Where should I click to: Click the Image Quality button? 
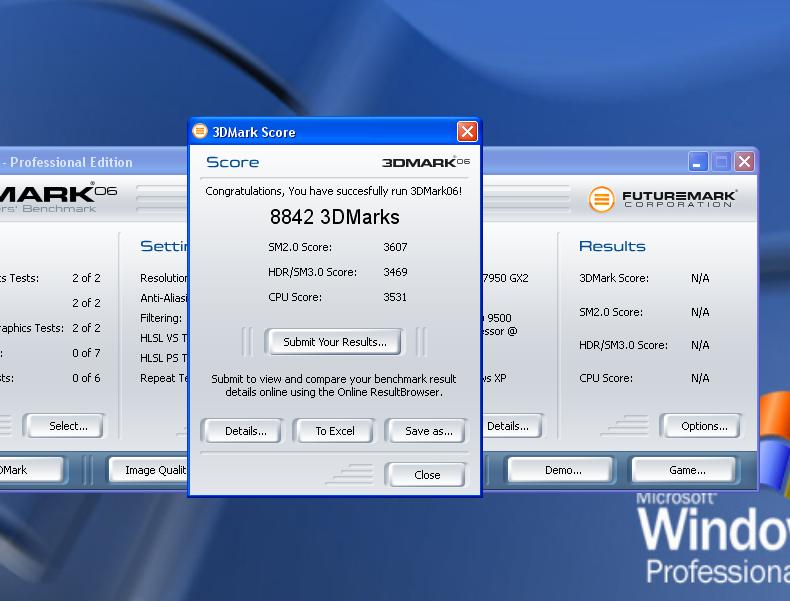(149, 470)
